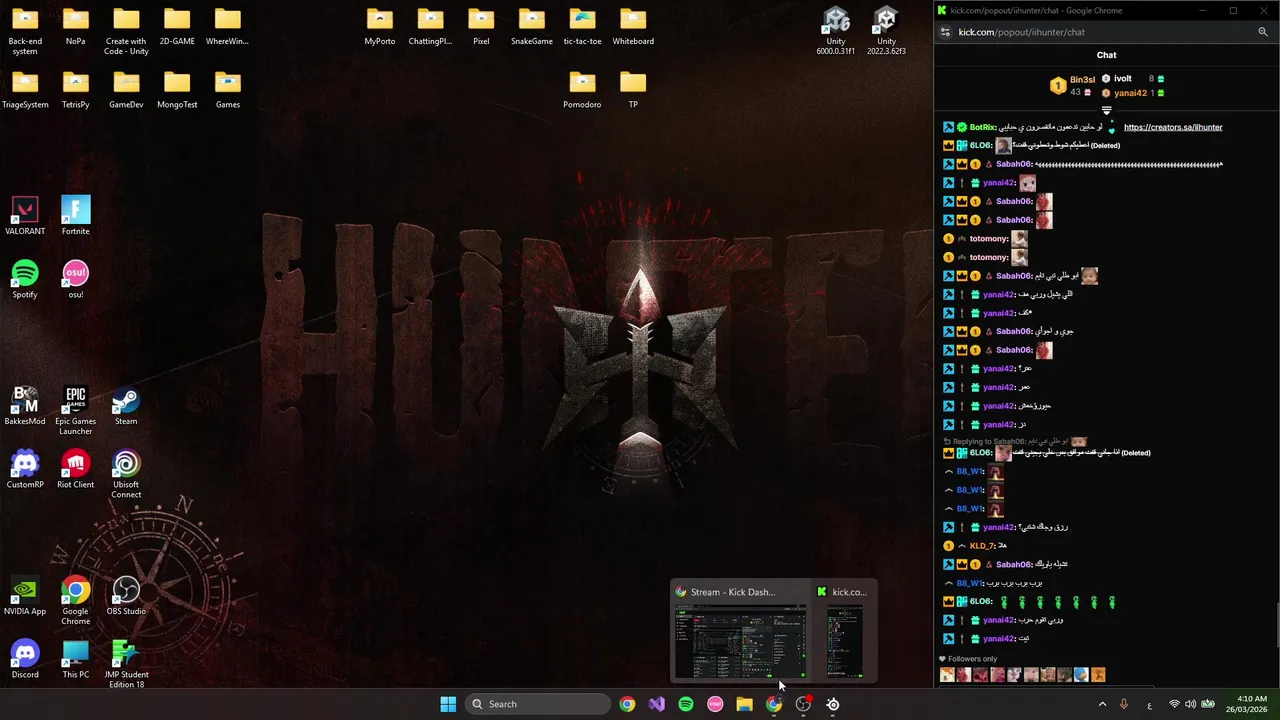Open the creators.sa/iihunter link in chat
The image size is (1280, 720).
[1173, 127]
